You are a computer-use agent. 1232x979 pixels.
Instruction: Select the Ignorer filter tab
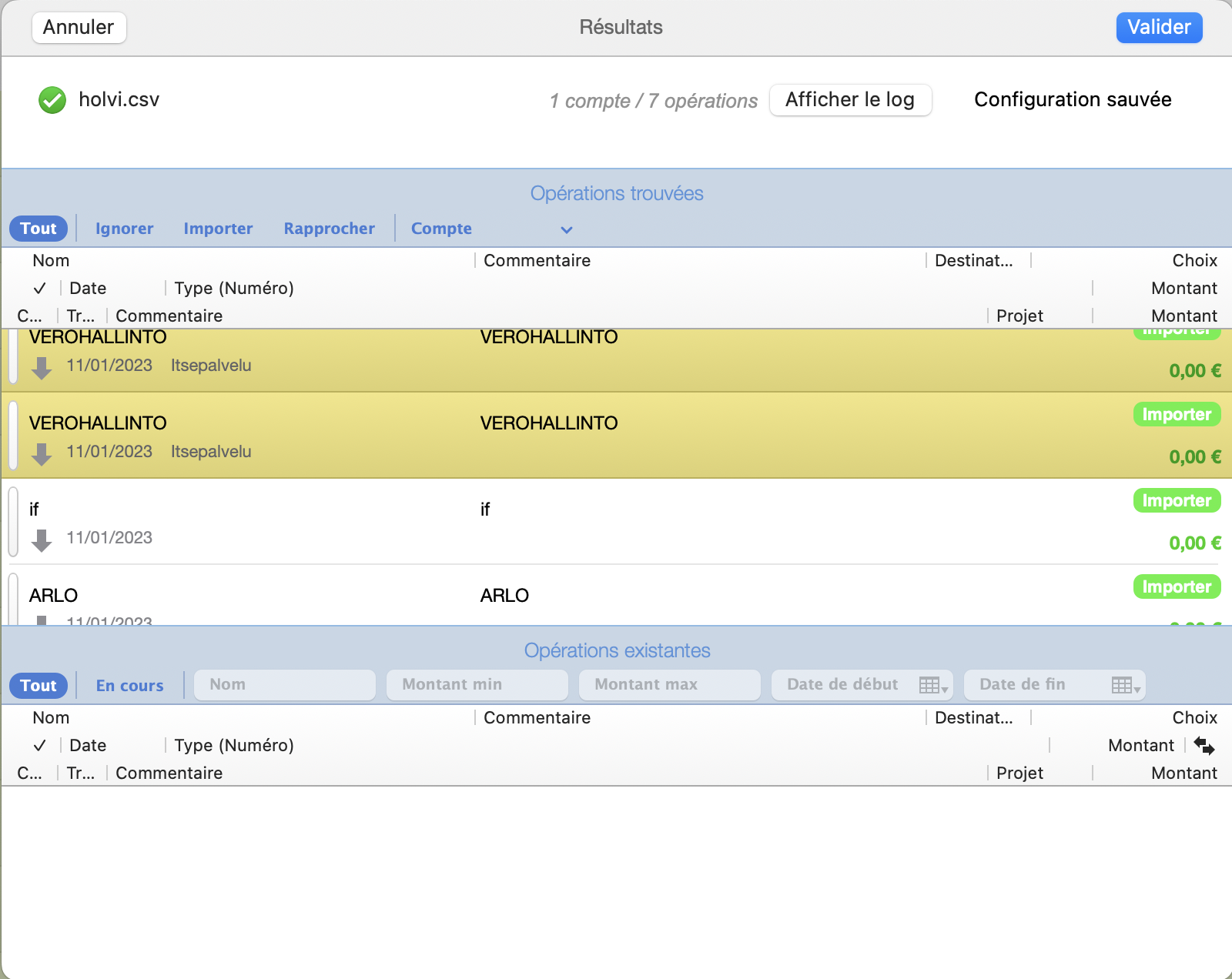(x=124, y=229)
